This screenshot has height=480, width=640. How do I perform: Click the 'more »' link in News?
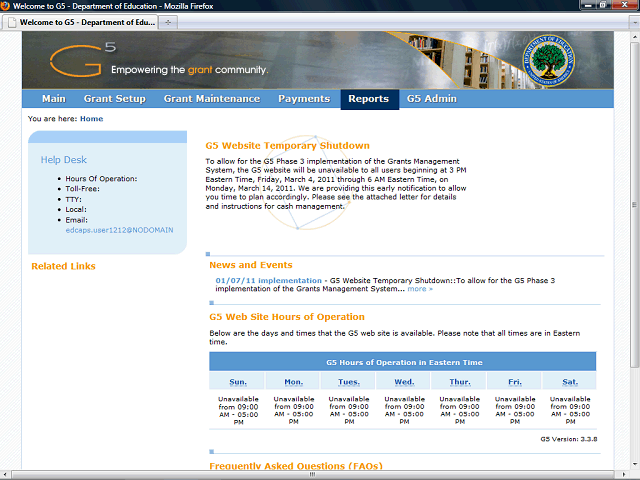(420, 289)
